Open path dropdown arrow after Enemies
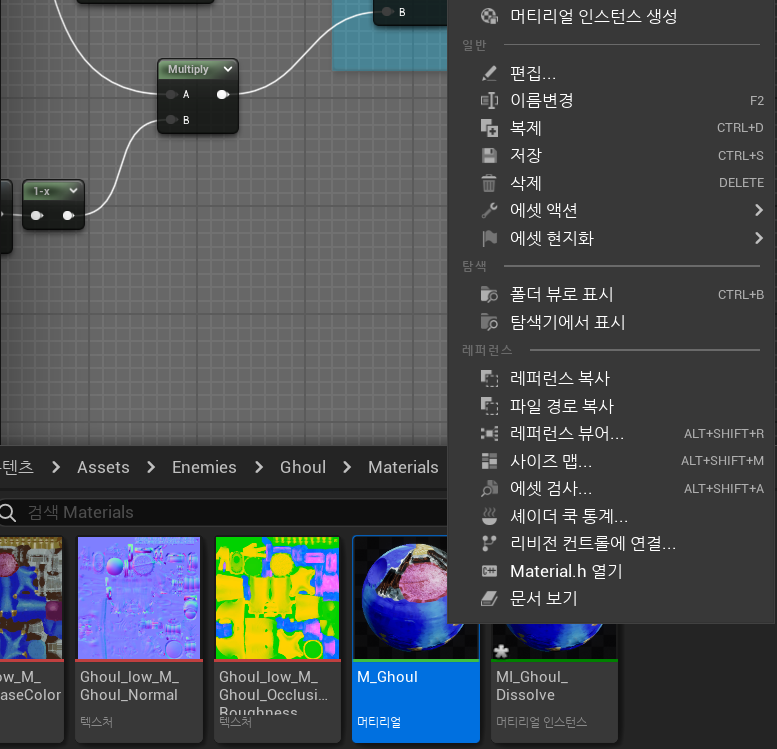The height and width of the screenshot is (749, 777). pyautogui.click(x=258, y=467)
